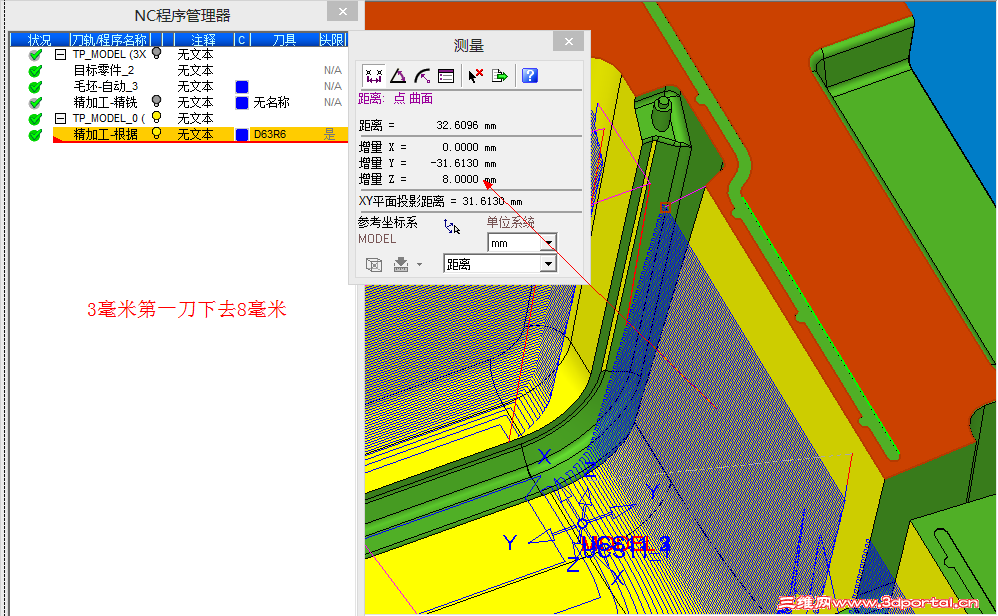The height and width of the screenshot is (616, 998).
Task: Click the XY平面投影距离 31.6130 value
Action: click(x=484, y=201)
